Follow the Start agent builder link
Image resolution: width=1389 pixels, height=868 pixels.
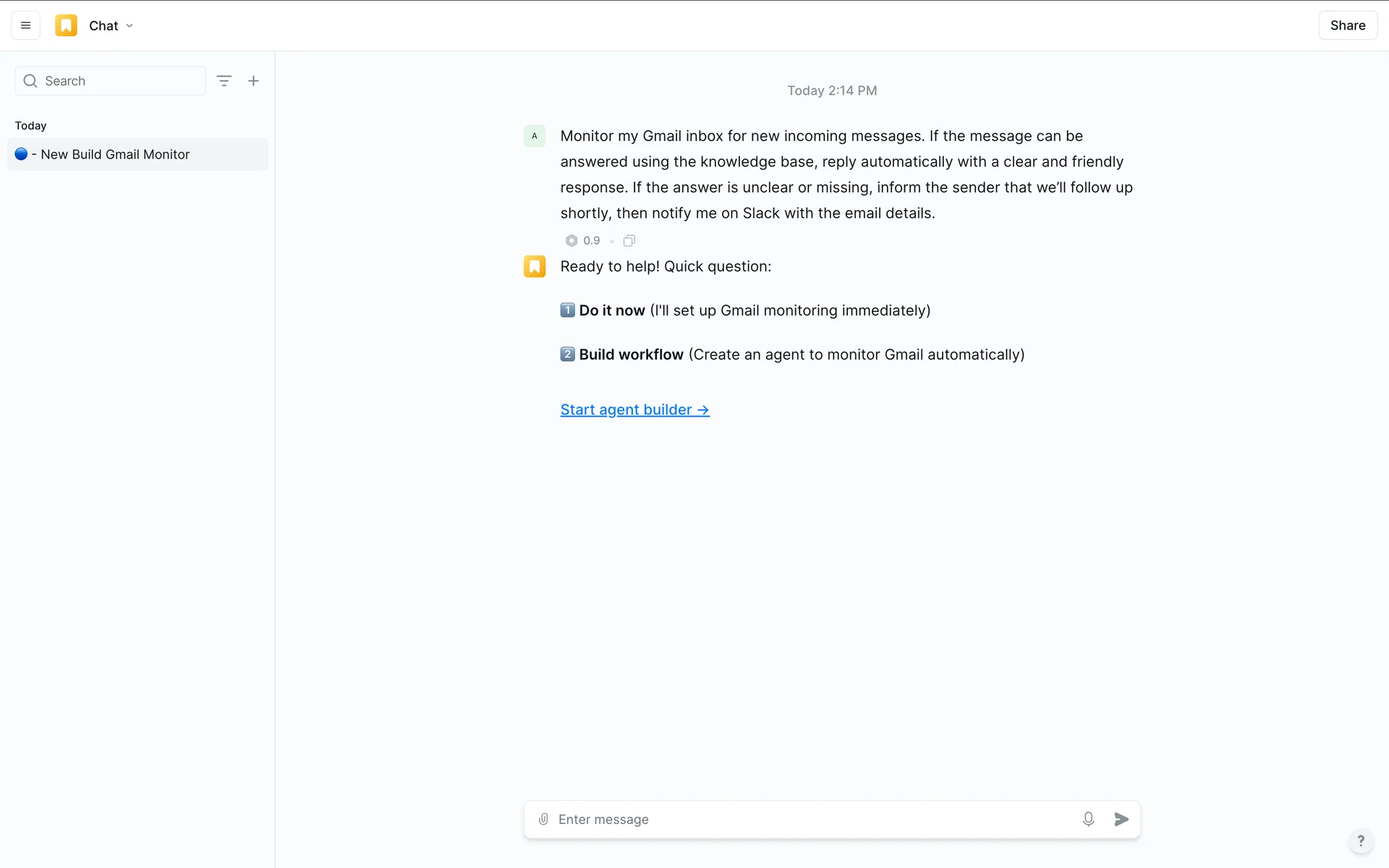[x=634, y=409]
